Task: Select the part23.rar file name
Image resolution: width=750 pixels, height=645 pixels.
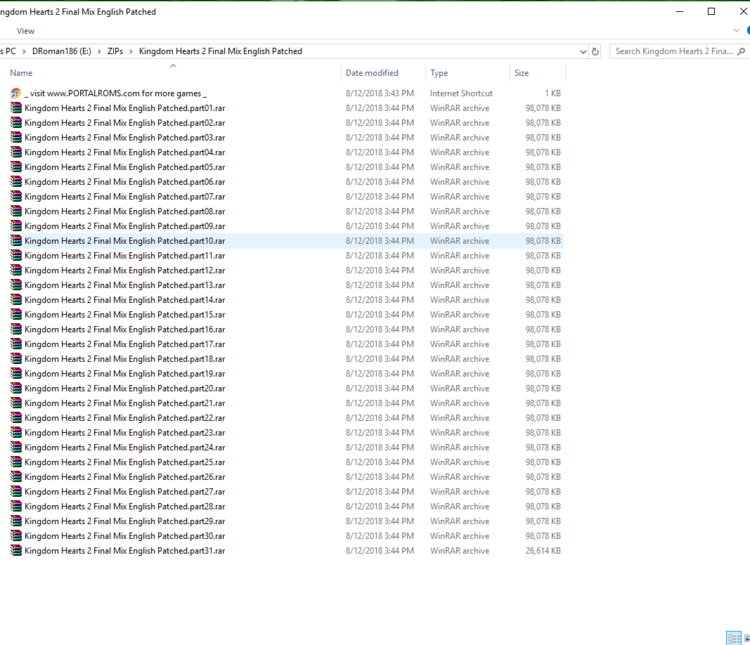Action: coord(125,433)
